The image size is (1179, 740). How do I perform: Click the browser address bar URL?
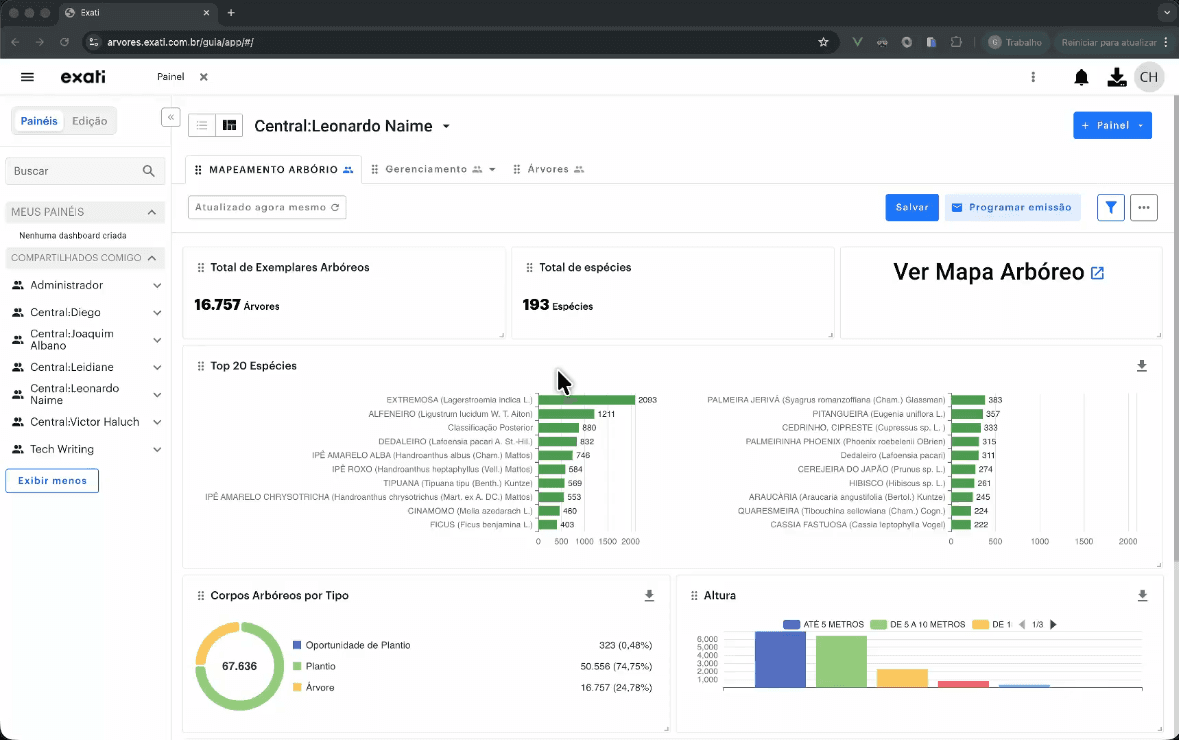tap(180, 42)
